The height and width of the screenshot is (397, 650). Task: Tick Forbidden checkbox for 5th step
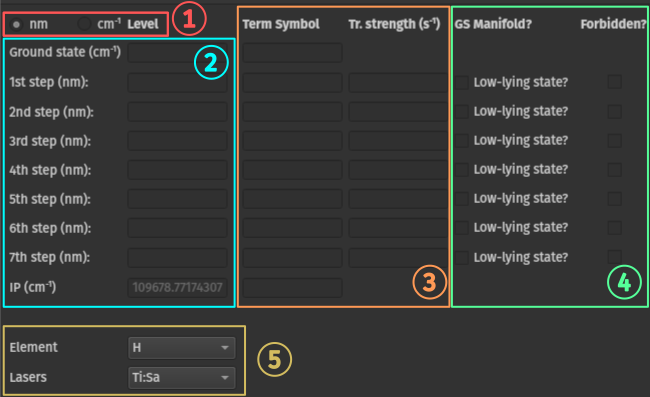(614, 198)
